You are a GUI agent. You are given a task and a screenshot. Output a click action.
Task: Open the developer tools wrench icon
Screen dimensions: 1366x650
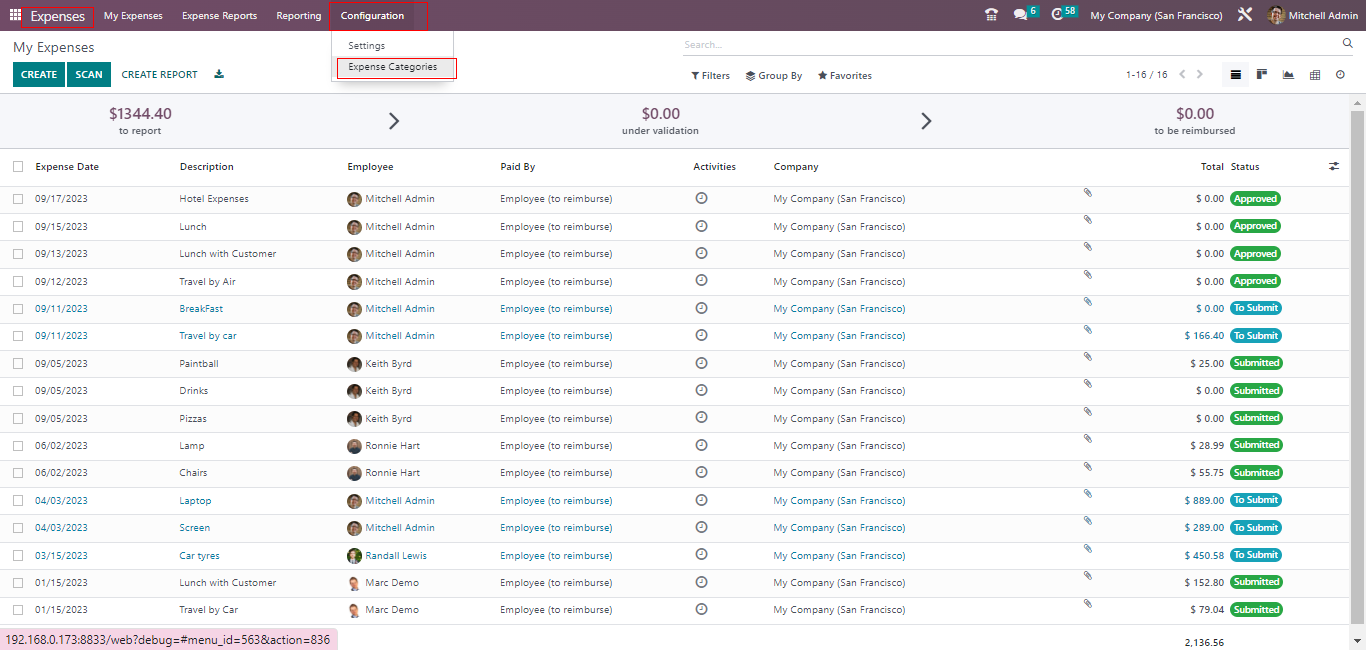[1244, 15]
